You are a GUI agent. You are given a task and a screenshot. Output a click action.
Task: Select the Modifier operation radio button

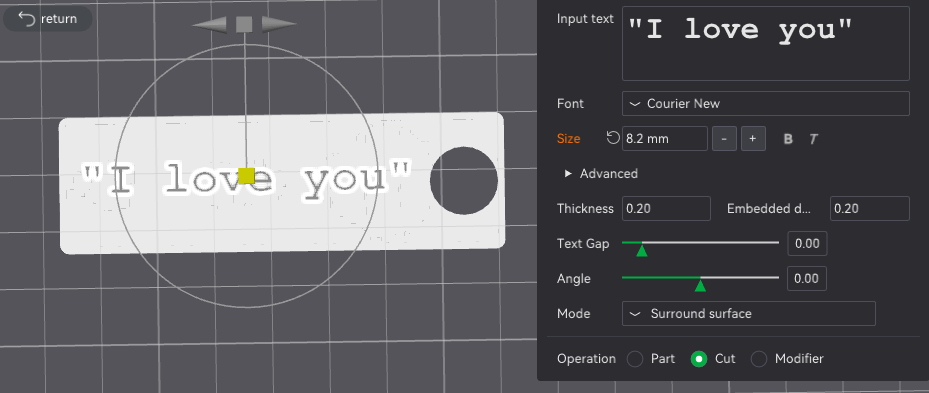759,359
